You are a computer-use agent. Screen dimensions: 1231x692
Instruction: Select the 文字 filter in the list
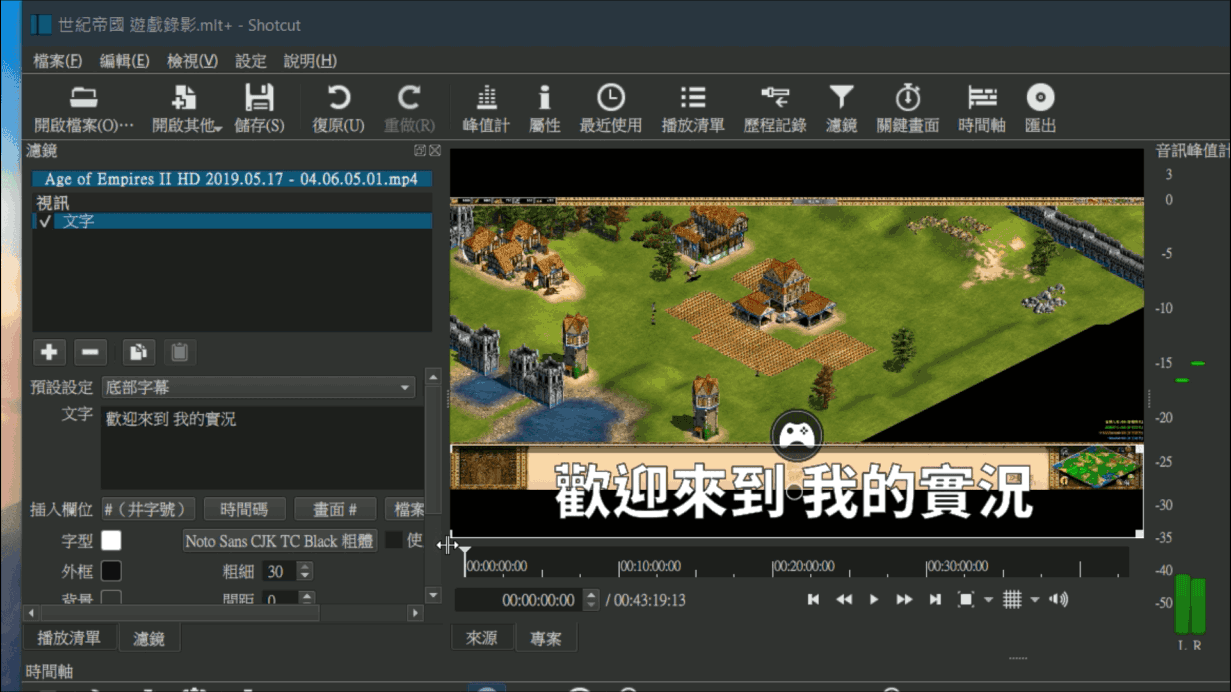tap(232, 221)
